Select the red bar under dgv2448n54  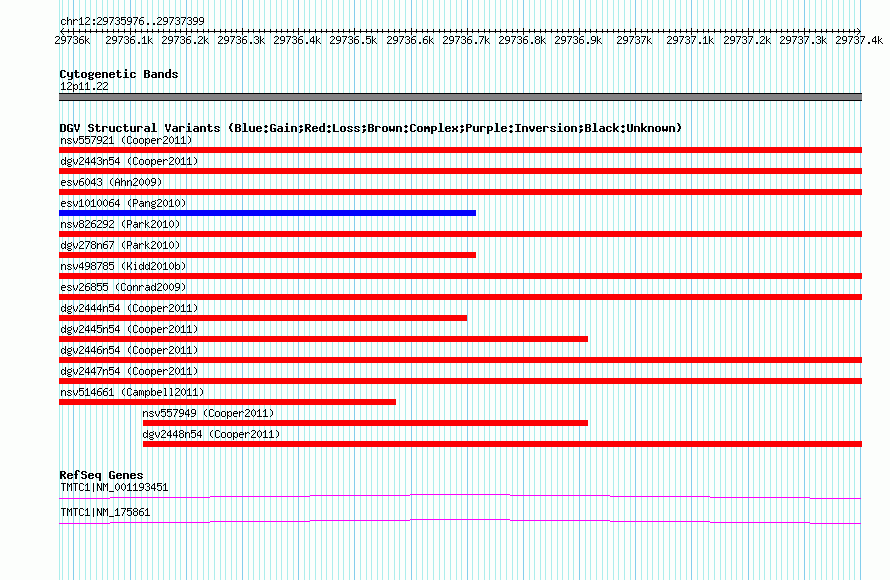[502, 444]
